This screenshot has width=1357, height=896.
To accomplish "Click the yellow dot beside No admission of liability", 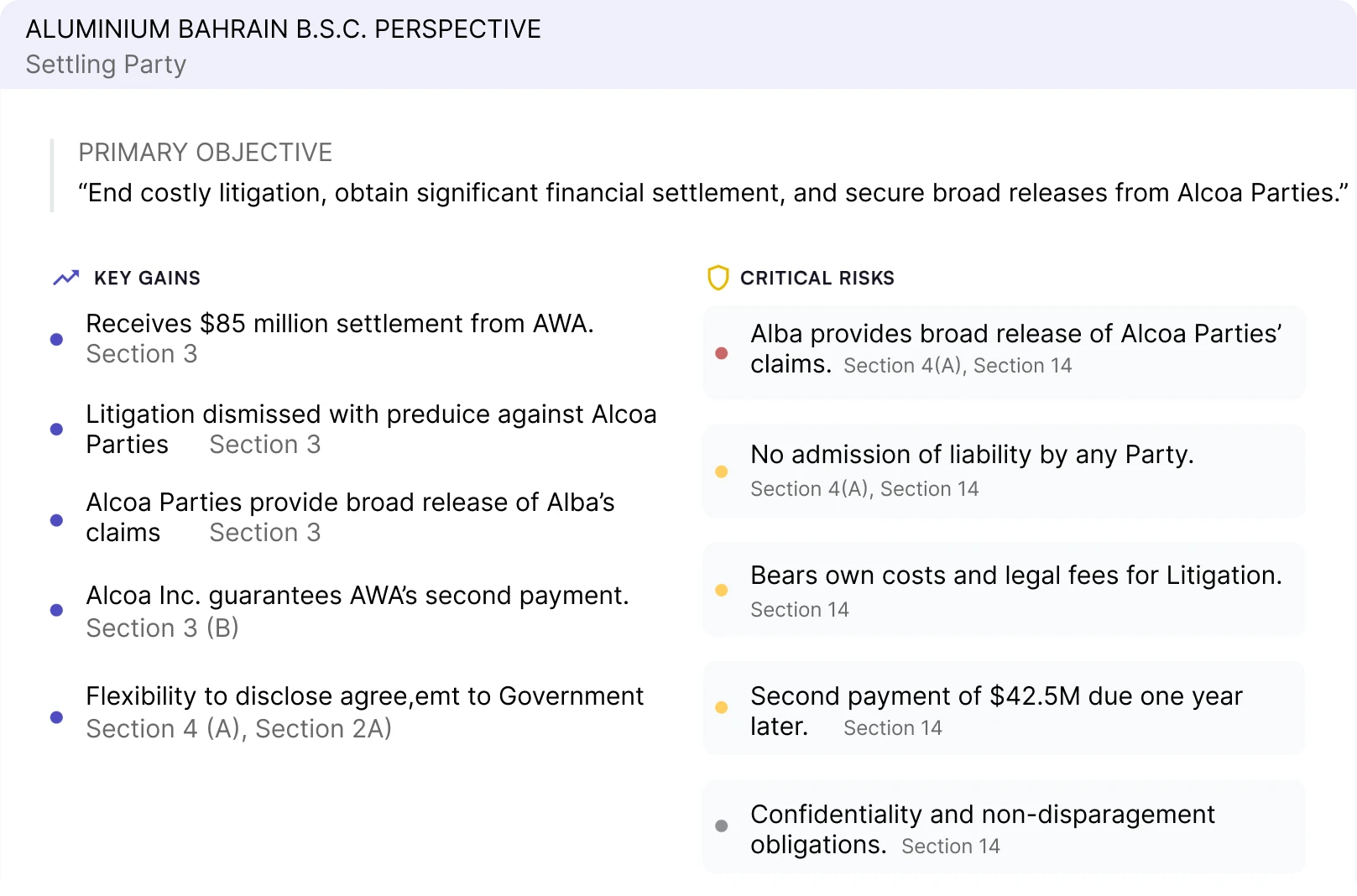I will (x=721, y=471).
